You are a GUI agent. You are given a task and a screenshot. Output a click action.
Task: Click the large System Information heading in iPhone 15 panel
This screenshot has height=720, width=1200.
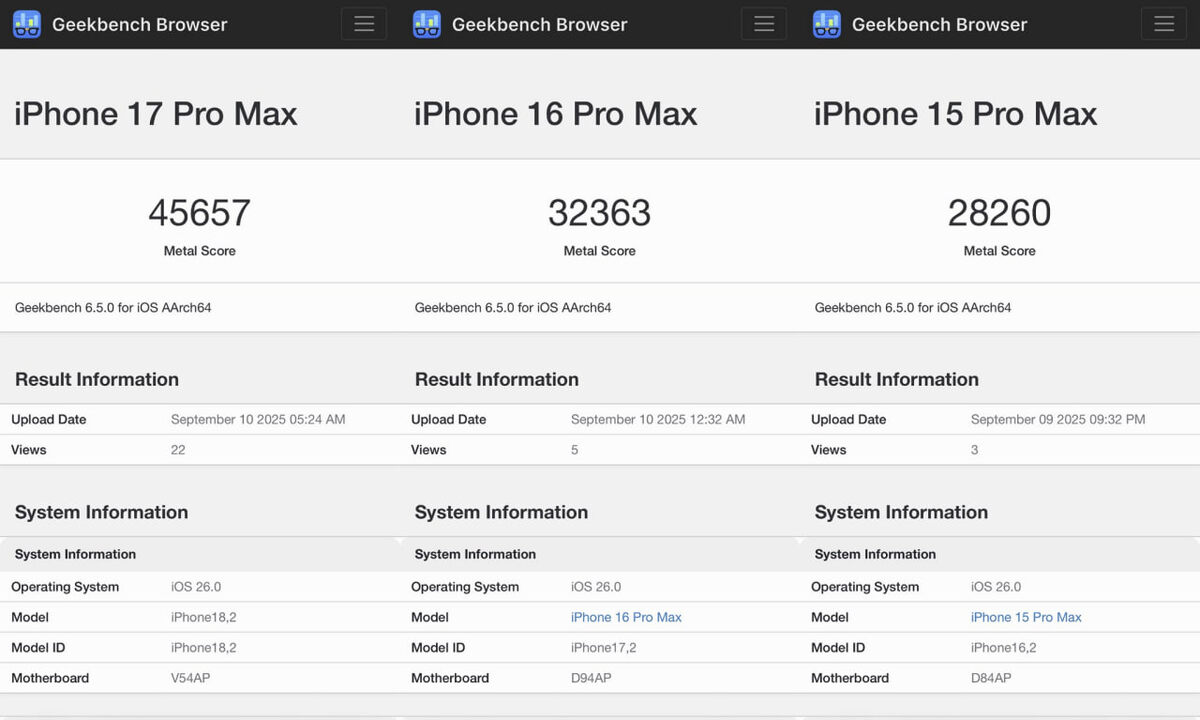click(x=901, y=512)
